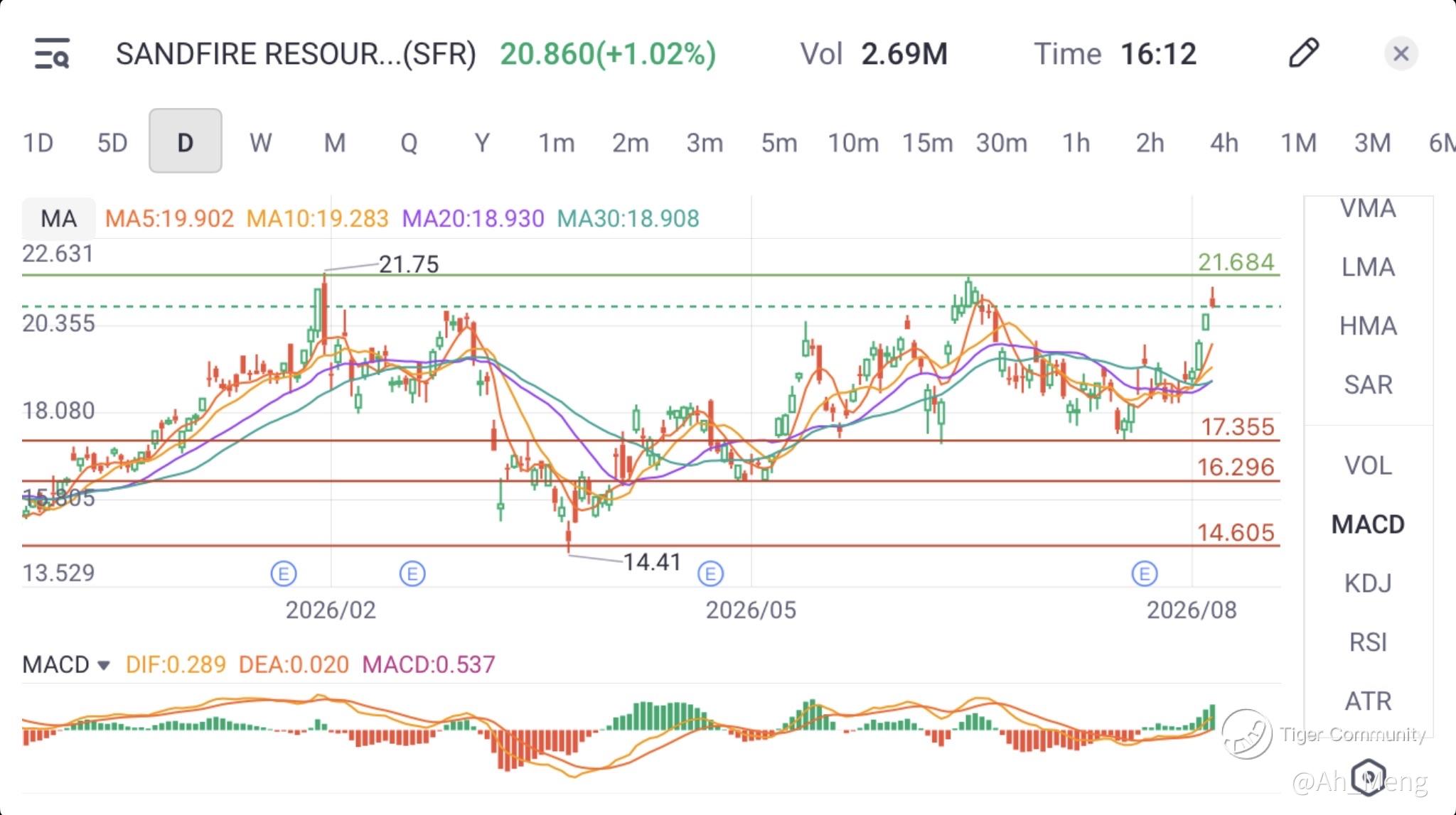Tap the earnings marker just before 2026/02
1456x815 pixels.
284,573
